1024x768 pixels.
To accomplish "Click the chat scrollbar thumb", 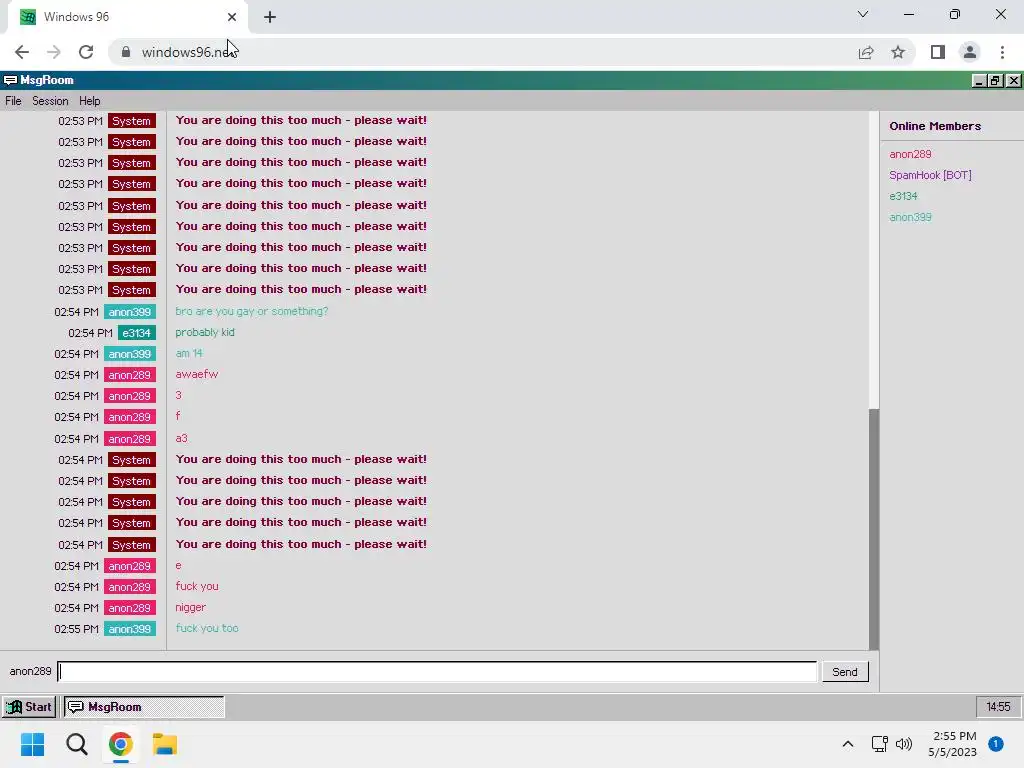I will click(x=874, y=529).
